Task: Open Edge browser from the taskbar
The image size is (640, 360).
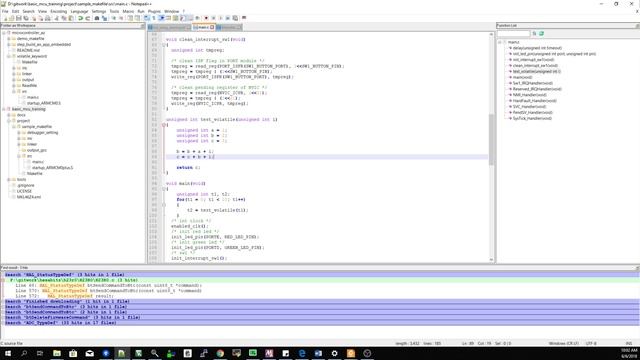Action: click(x=302, y=353)
